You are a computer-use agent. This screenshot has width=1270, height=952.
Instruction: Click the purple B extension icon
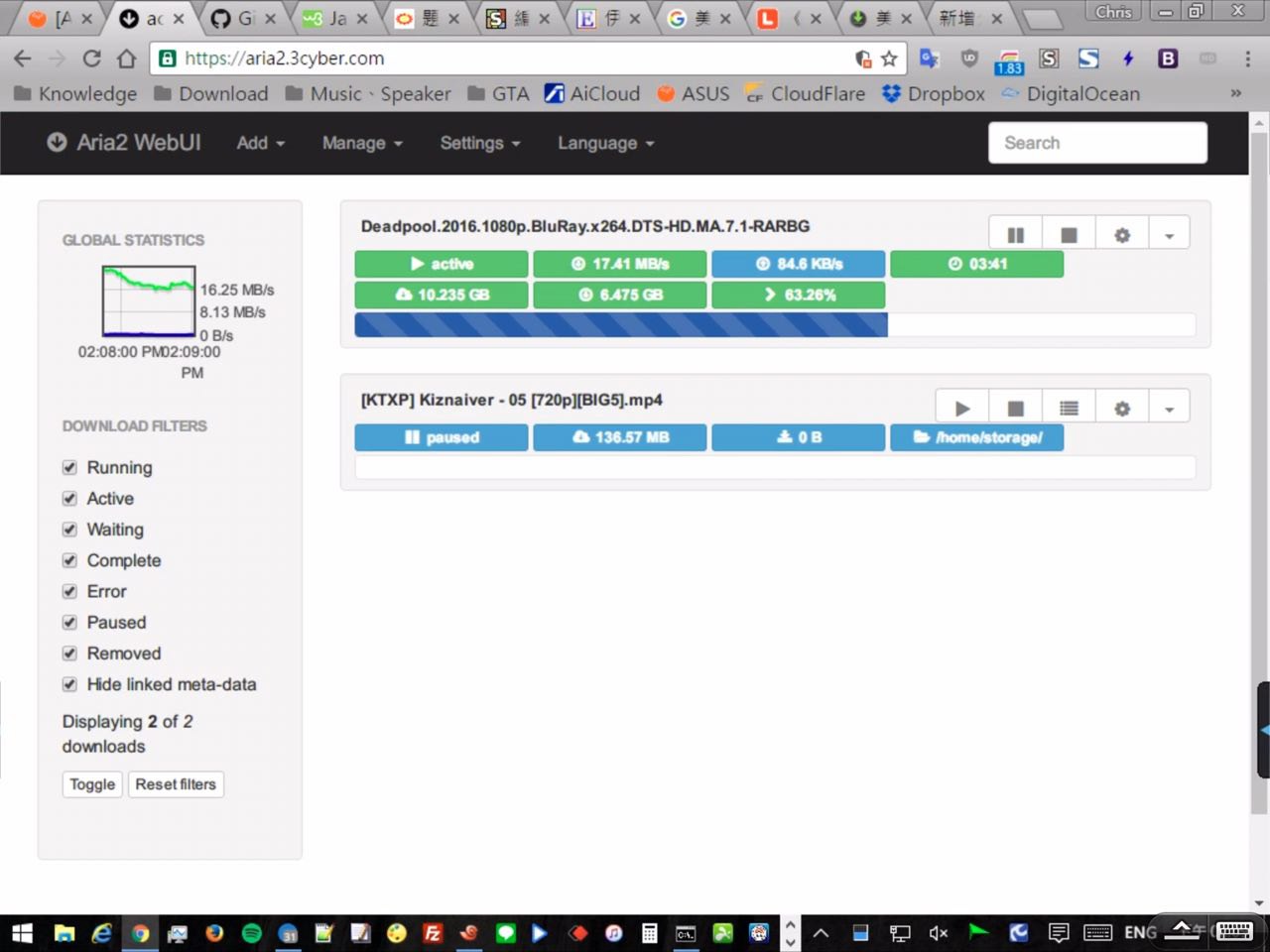pos(1168,59)
